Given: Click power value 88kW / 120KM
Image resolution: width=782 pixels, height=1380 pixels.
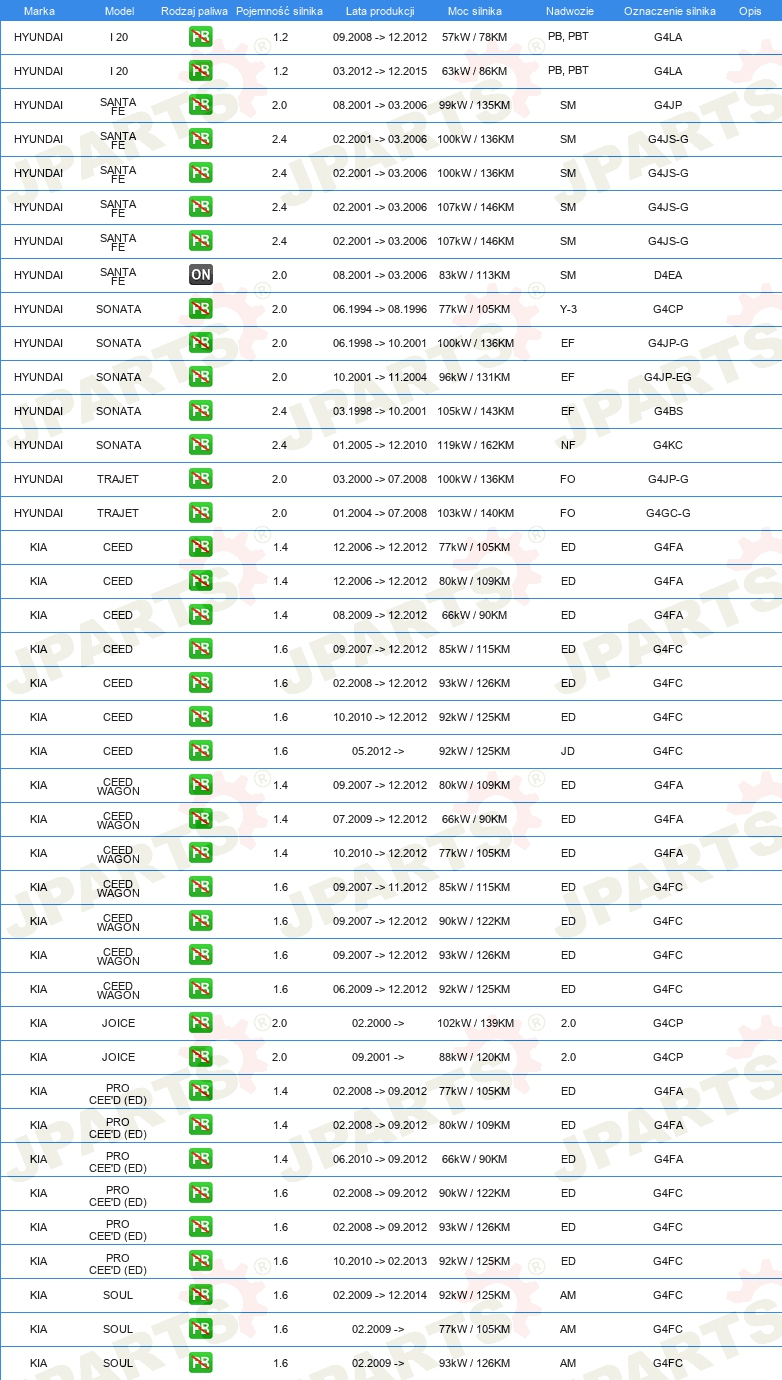Looking at the screenshot, I should click(x=476, y=1057).
